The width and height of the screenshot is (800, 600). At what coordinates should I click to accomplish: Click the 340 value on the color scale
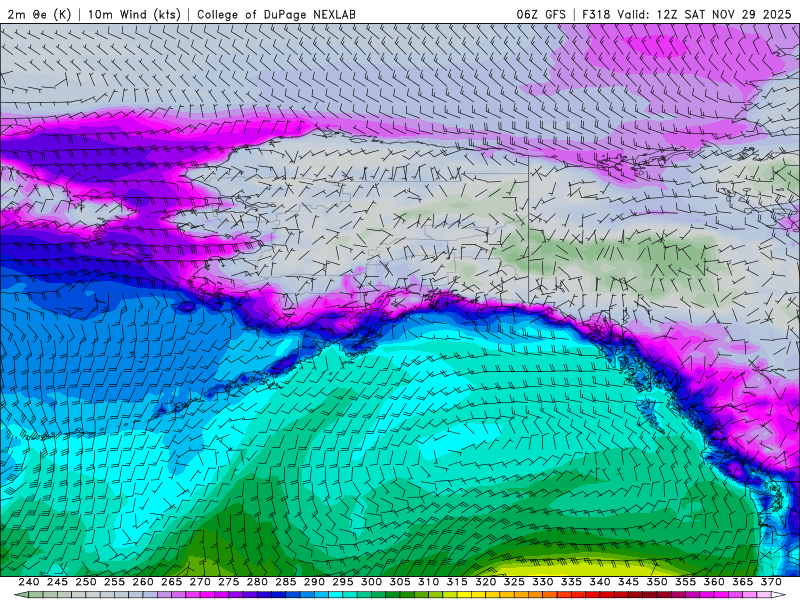click(x=600, y=582)
